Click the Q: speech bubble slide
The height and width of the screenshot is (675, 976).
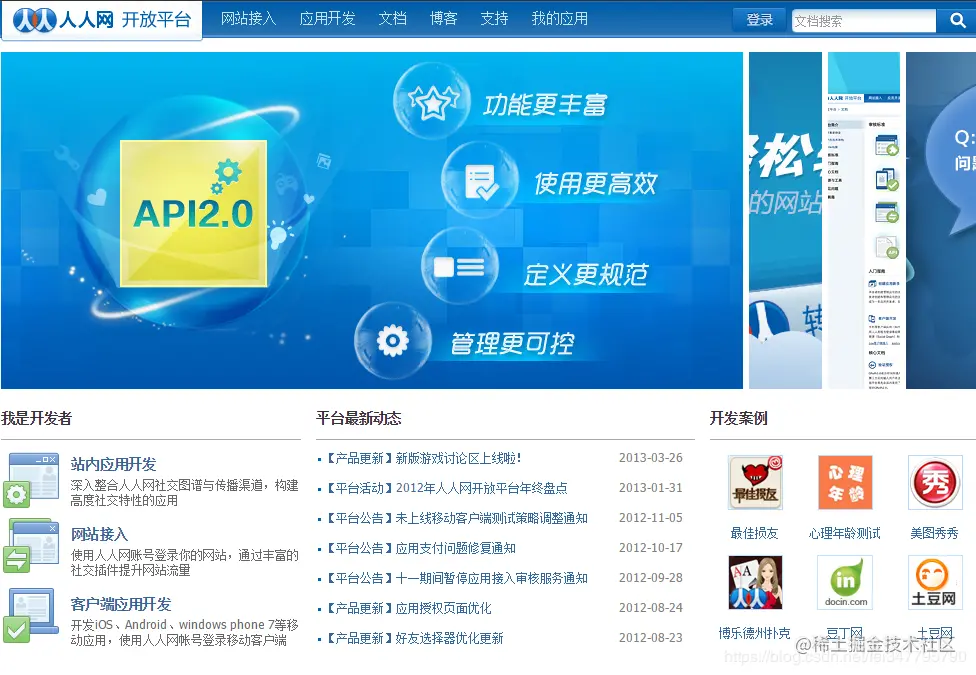click(x=941, y=220)
